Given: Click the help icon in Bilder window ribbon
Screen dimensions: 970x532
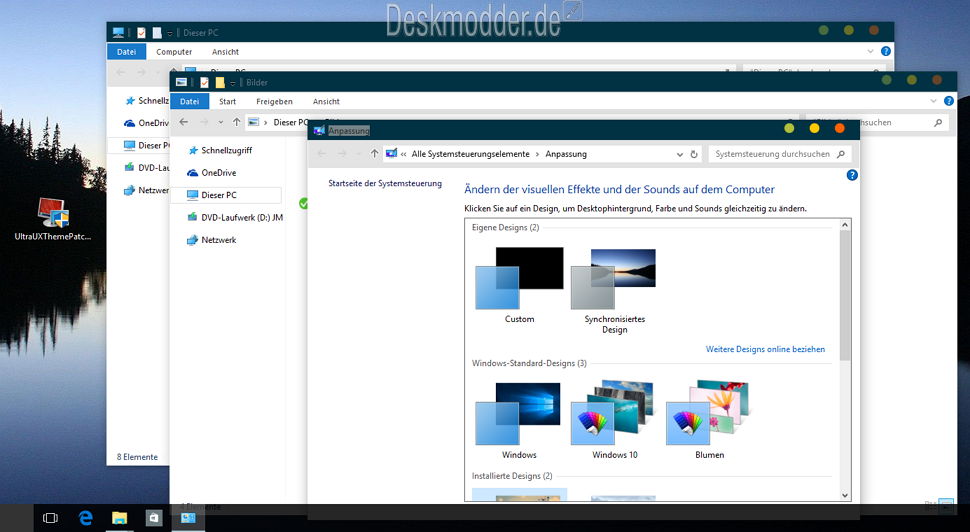Looking at the screenshot, I should click(x=949, y=101).
